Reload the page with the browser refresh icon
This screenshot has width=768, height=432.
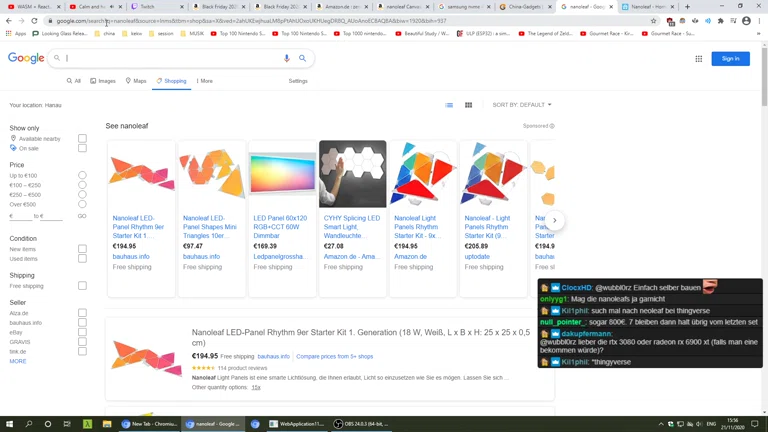35,20
